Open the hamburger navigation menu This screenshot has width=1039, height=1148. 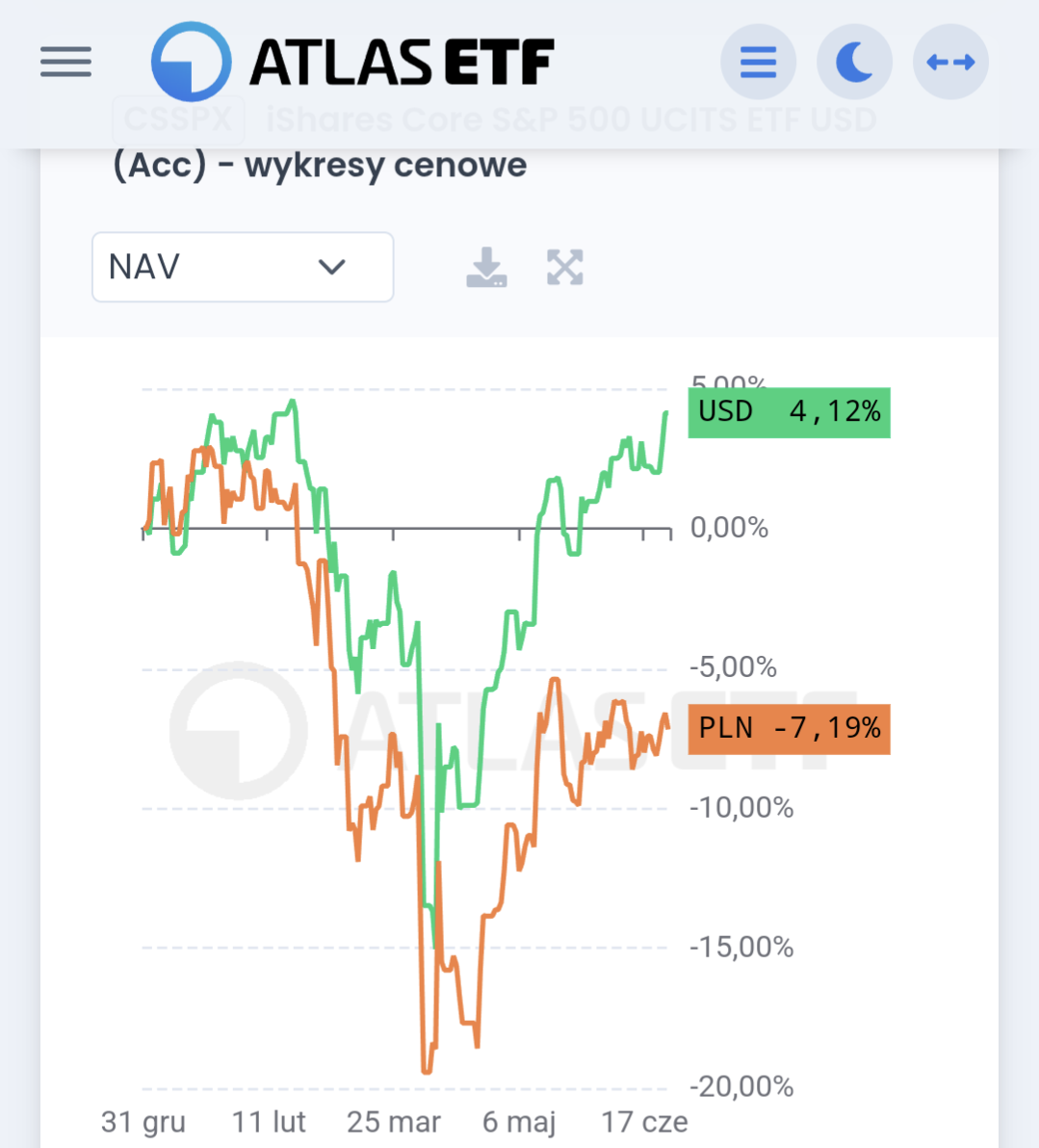pos(65,63)
